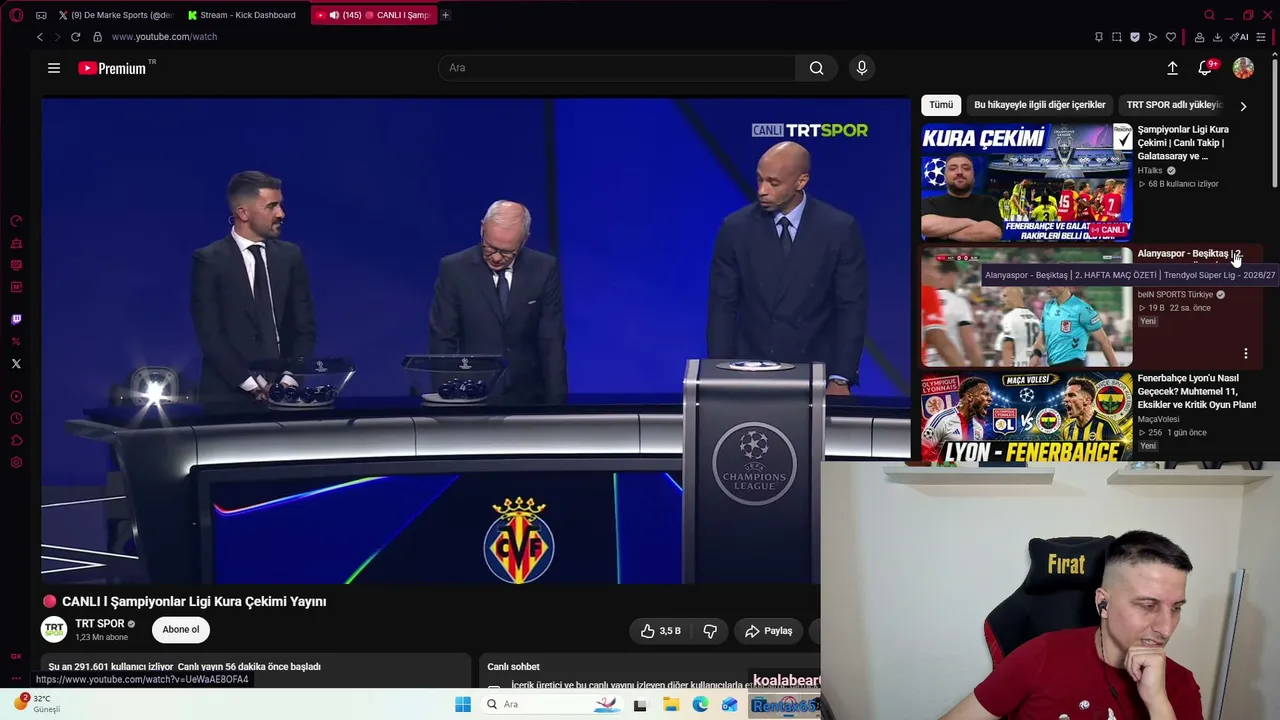
Task: Open the ad blocker shield icon
Action: 1134,37
